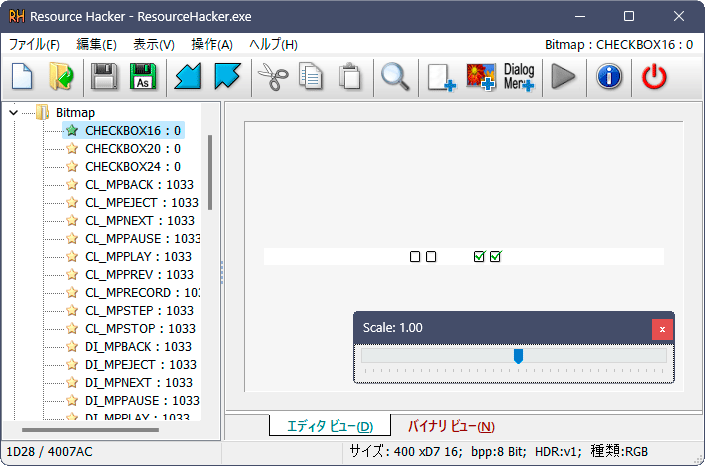This screenshot has width=705, height=466.
Task: Open the ファイル(F) menu
Action: pyautogui.click(x=34, y=45)
